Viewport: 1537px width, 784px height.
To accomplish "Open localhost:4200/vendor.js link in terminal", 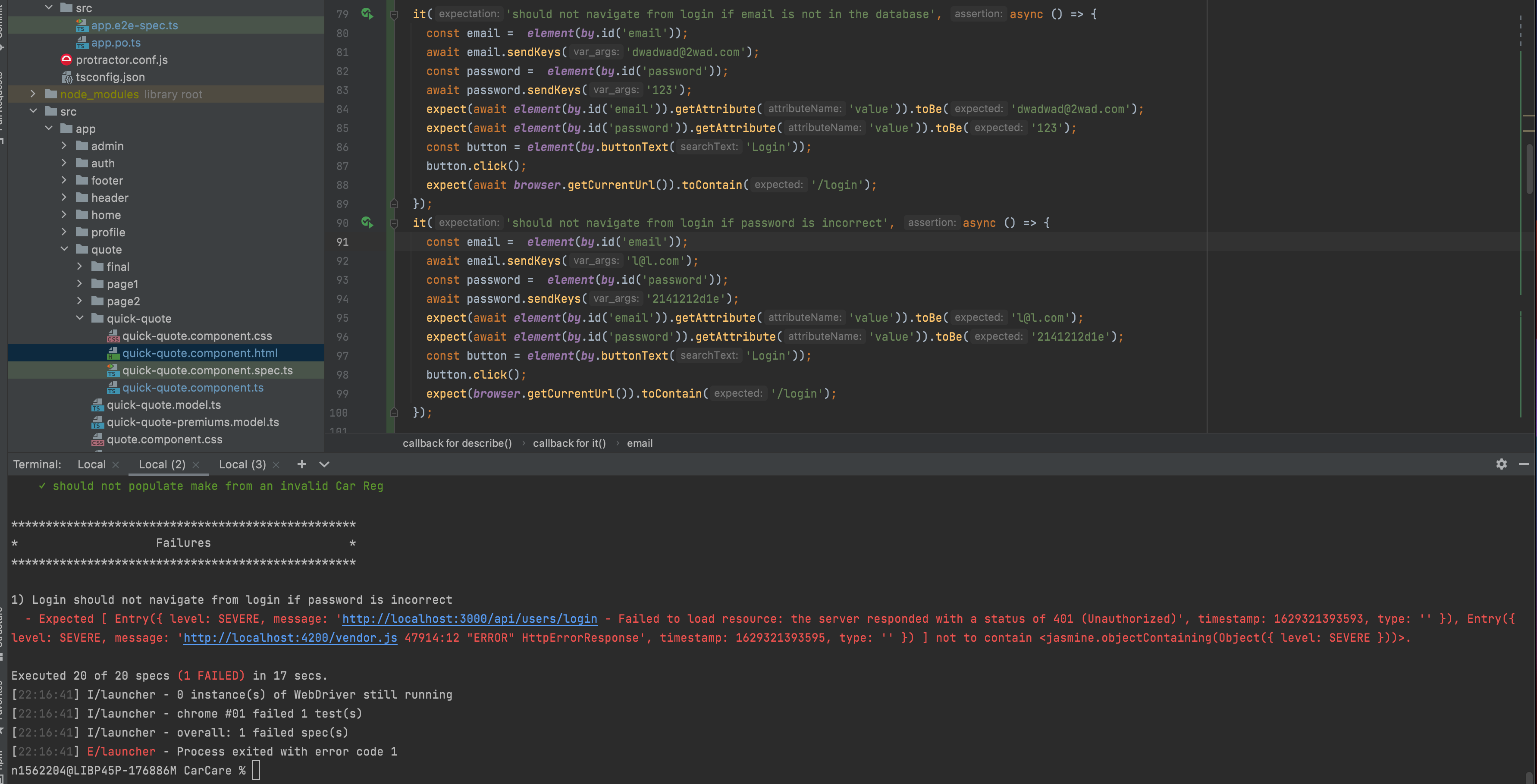I will (x=290, y=638).
